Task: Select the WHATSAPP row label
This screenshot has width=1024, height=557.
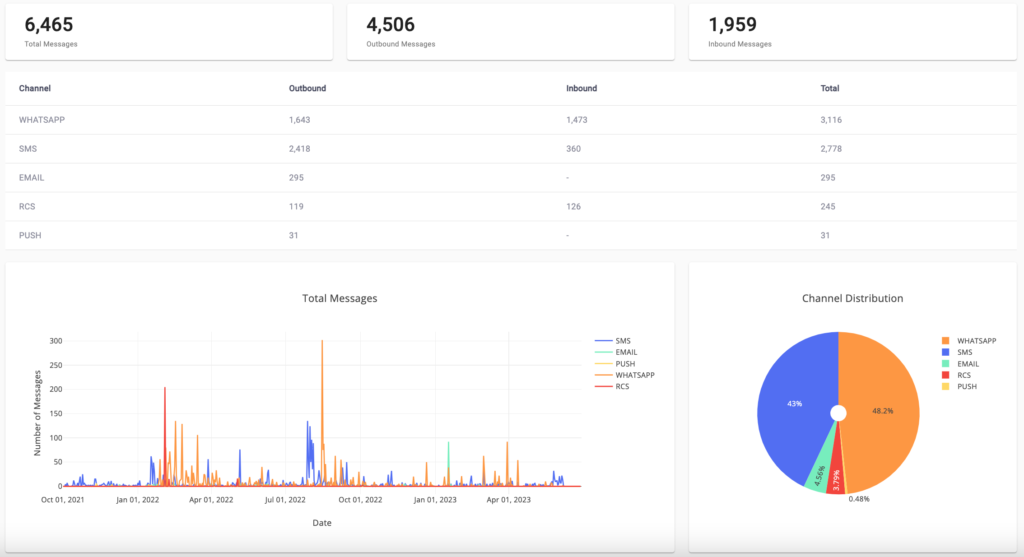Action: pyautogui.click(x=42, y=120)
